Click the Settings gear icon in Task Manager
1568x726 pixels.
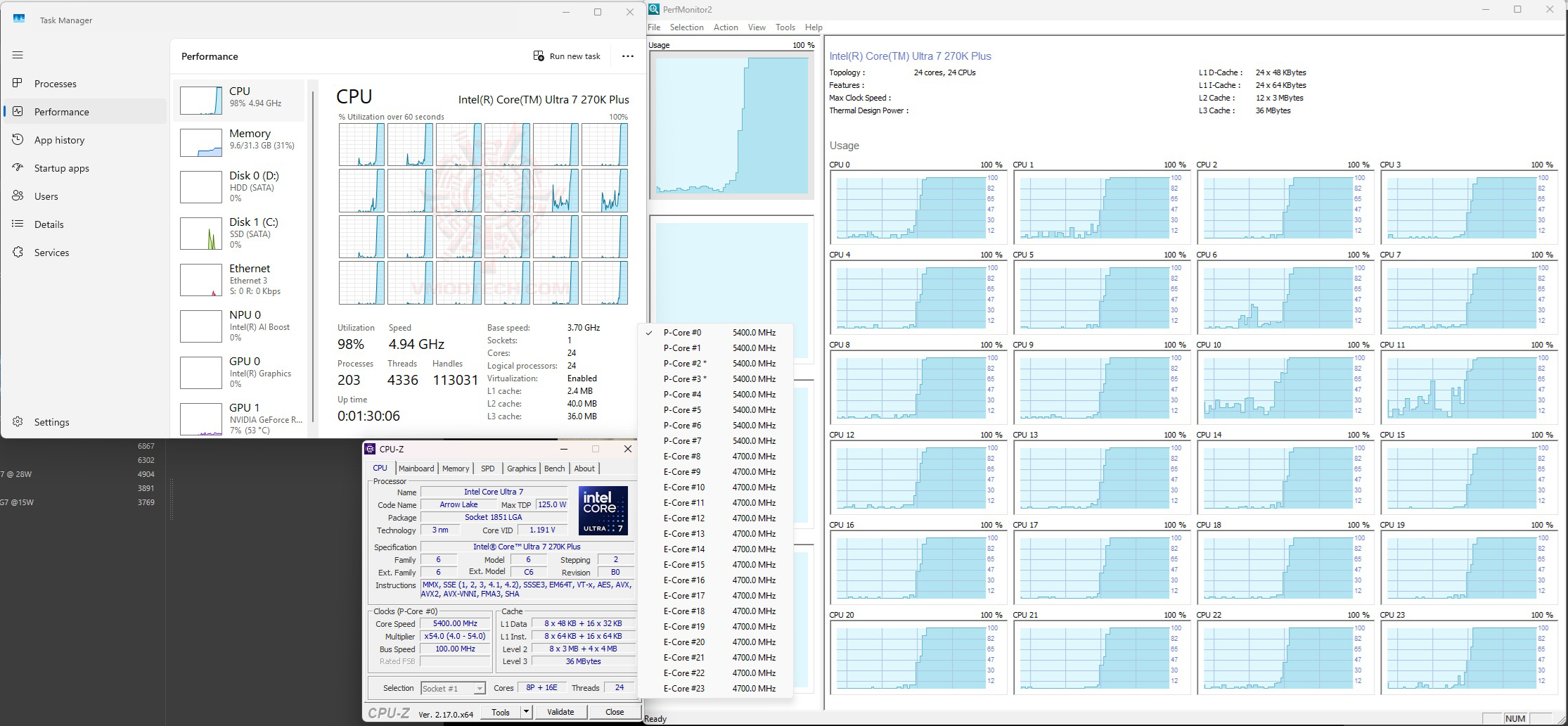(18, 421)
